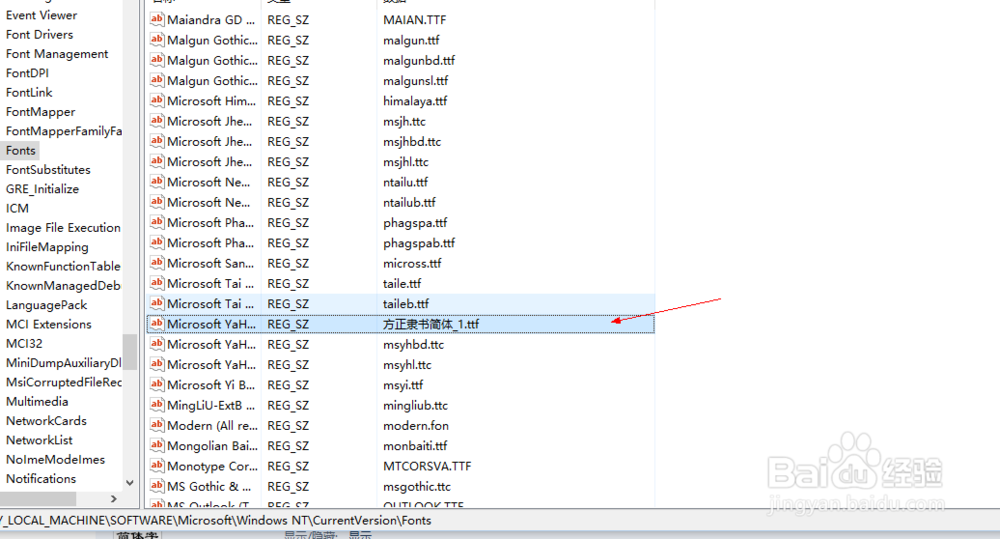Click the data value mingliub.ttc
The image size is (1000, 539).
(x=415, y=406)
